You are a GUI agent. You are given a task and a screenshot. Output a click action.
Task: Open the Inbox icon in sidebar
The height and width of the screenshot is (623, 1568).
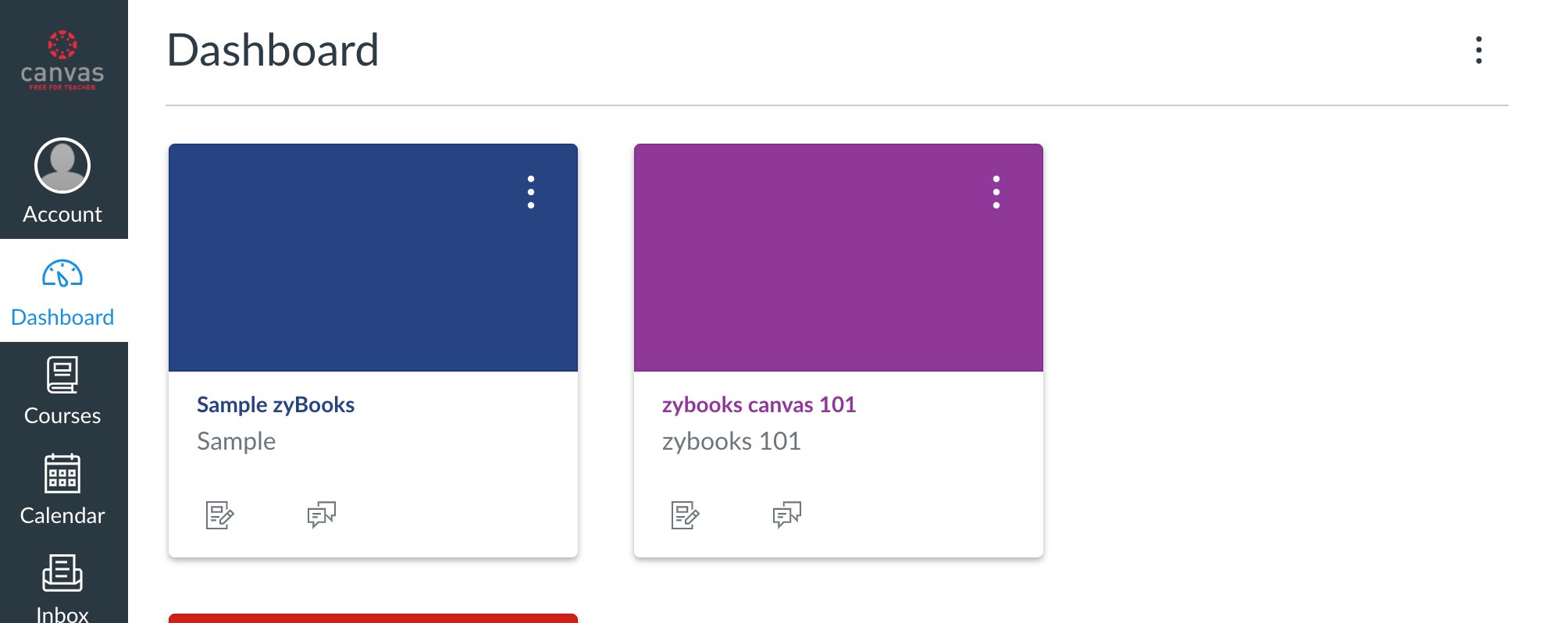[62, 574]
